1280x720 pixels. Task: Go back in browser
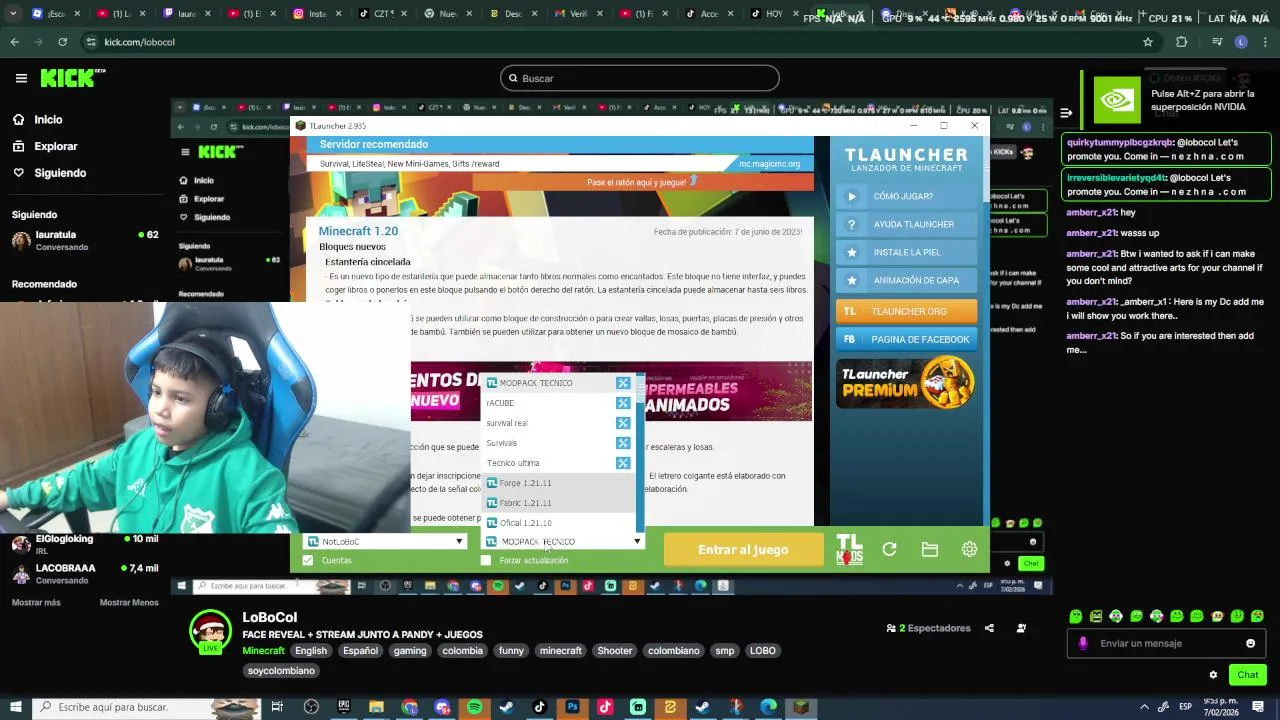[x=14, y=42]
